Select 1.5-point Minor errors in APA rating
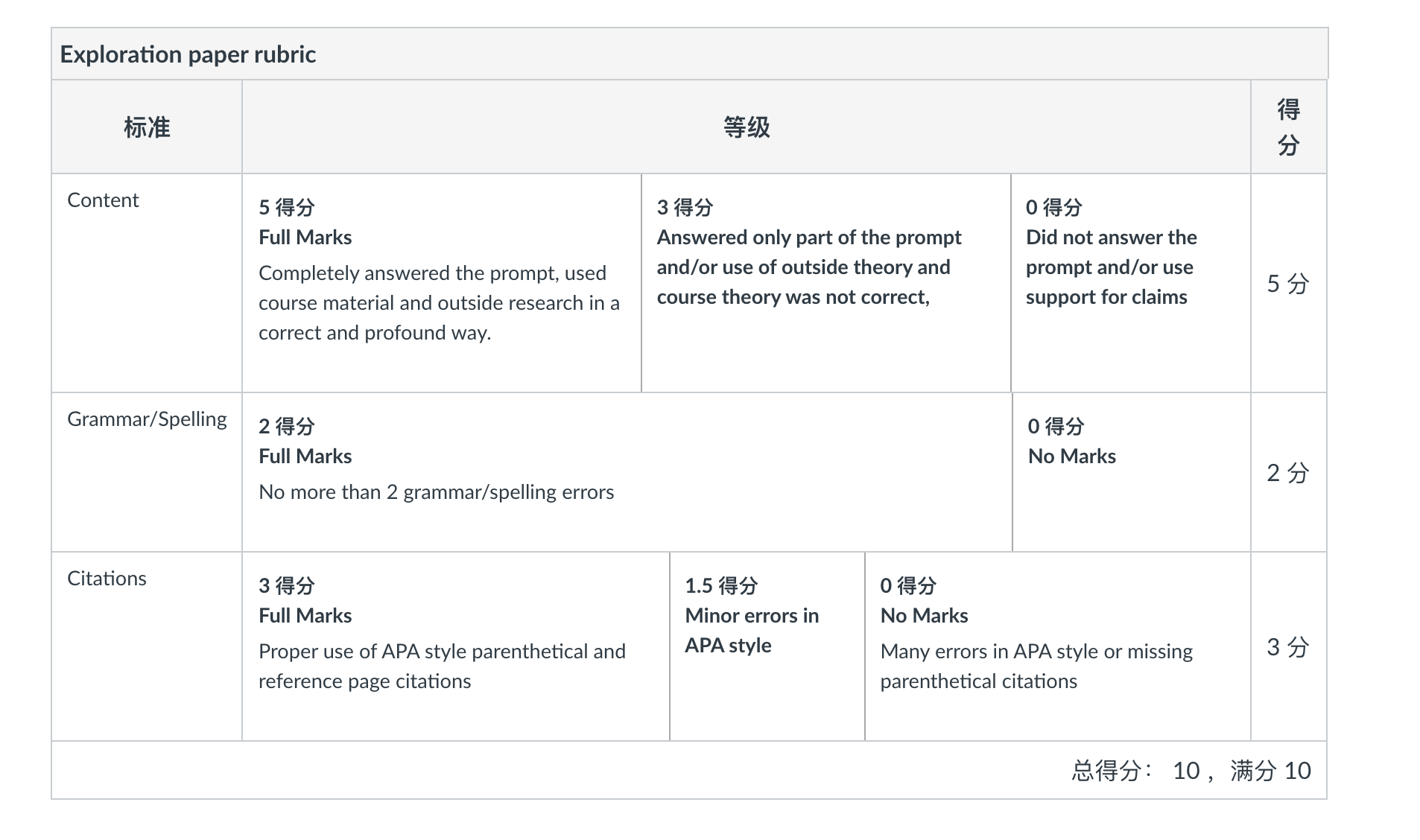The height and width of the screenshot is (840, 1420). pos(767,646)
